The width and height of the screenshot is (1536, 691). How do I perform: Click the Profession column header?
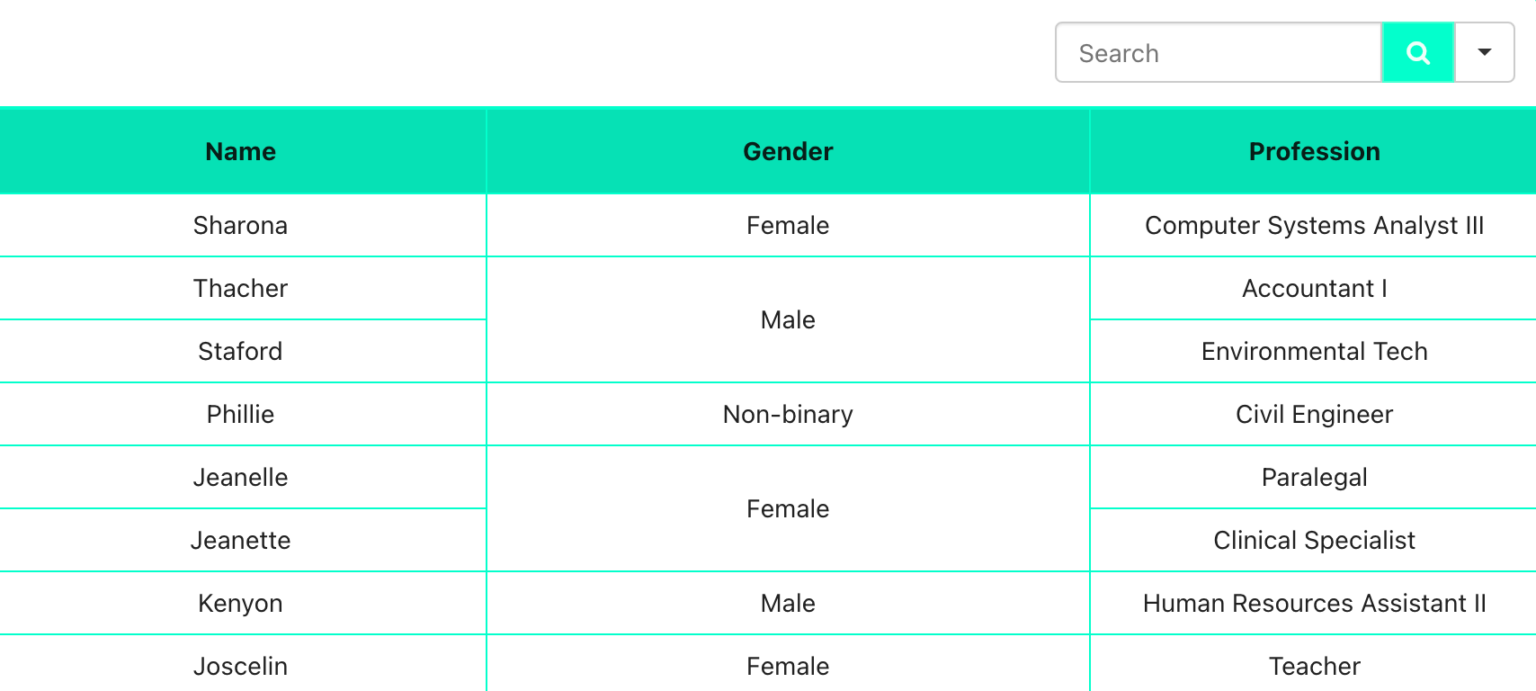[x=1314, y=151]
